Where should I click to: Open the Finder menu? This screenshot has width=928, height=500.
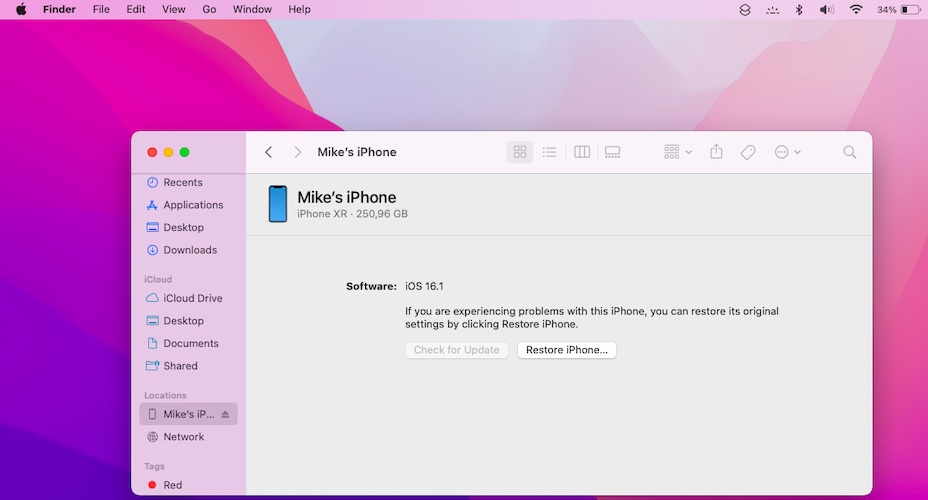59,9
